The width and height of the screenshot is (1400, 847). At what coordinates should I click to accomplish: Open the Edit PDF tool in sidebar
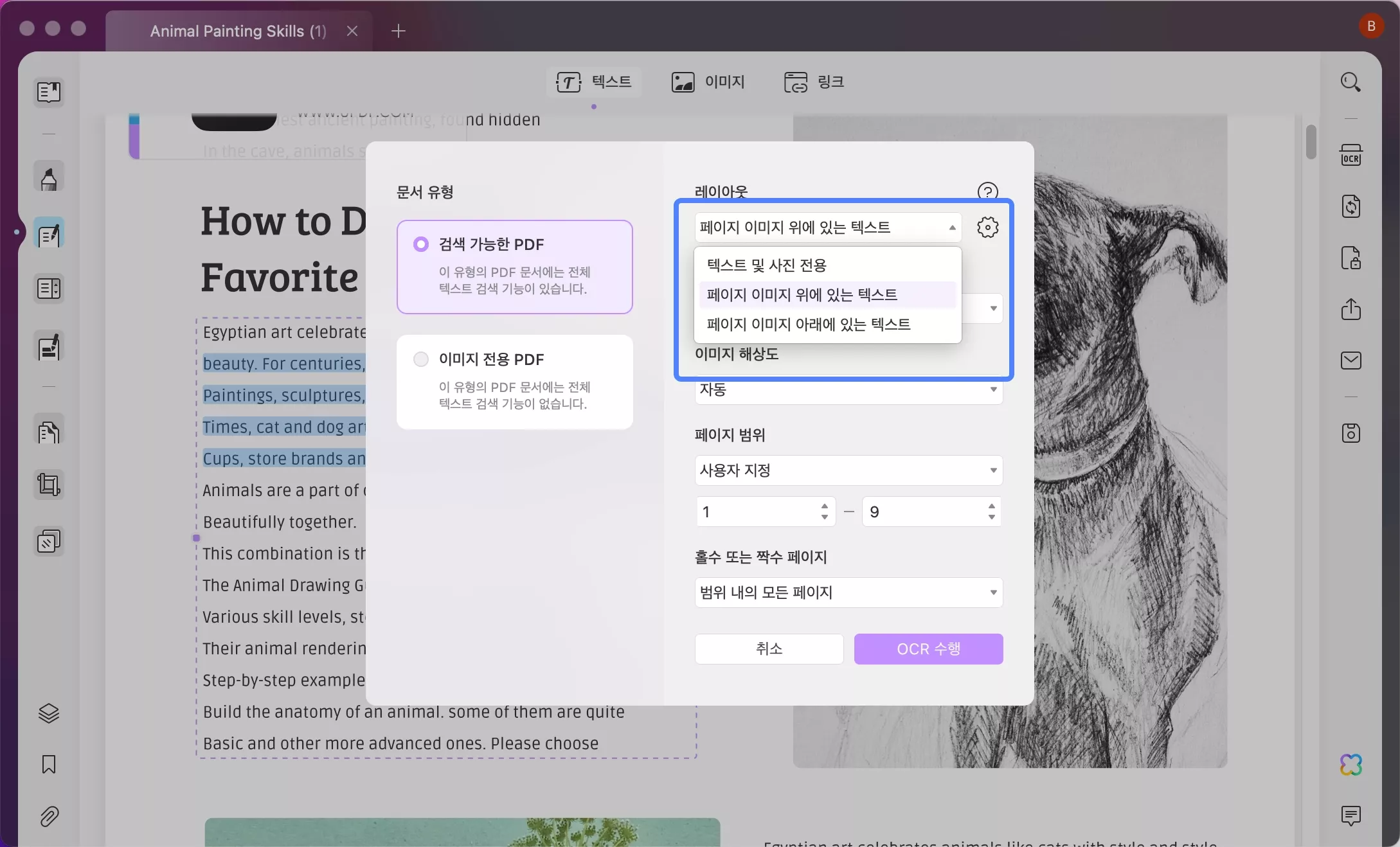[x=49, y=234]
